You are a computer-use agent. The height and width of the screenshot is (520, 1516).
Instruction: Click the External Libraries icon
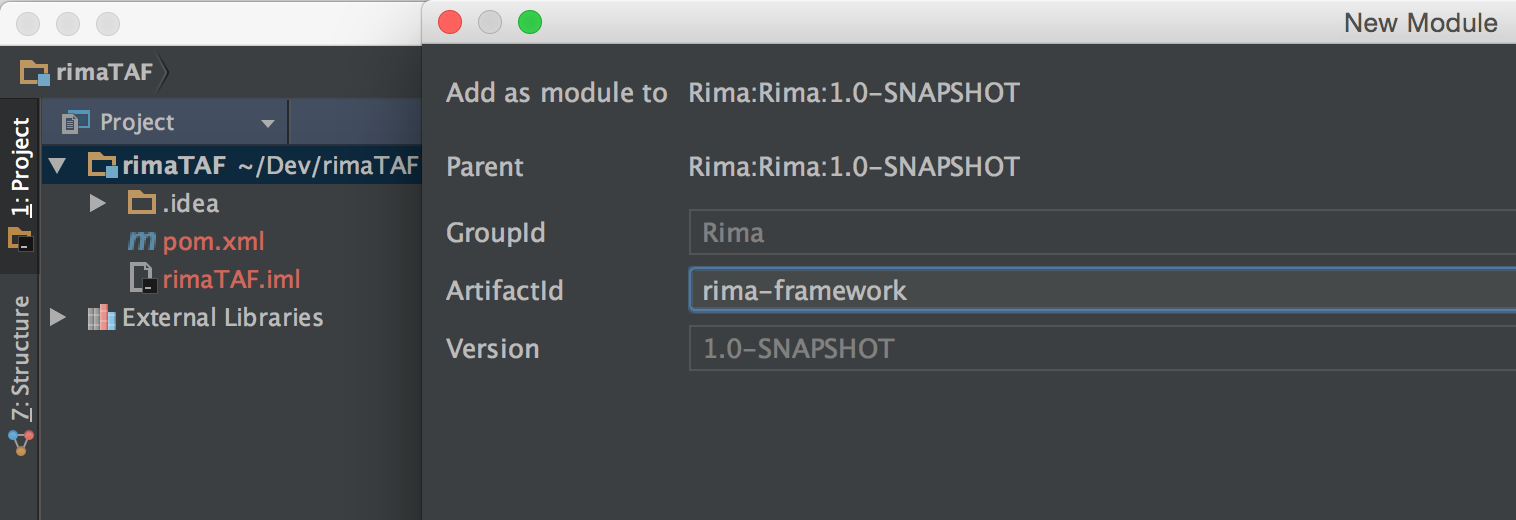[101, 318]
